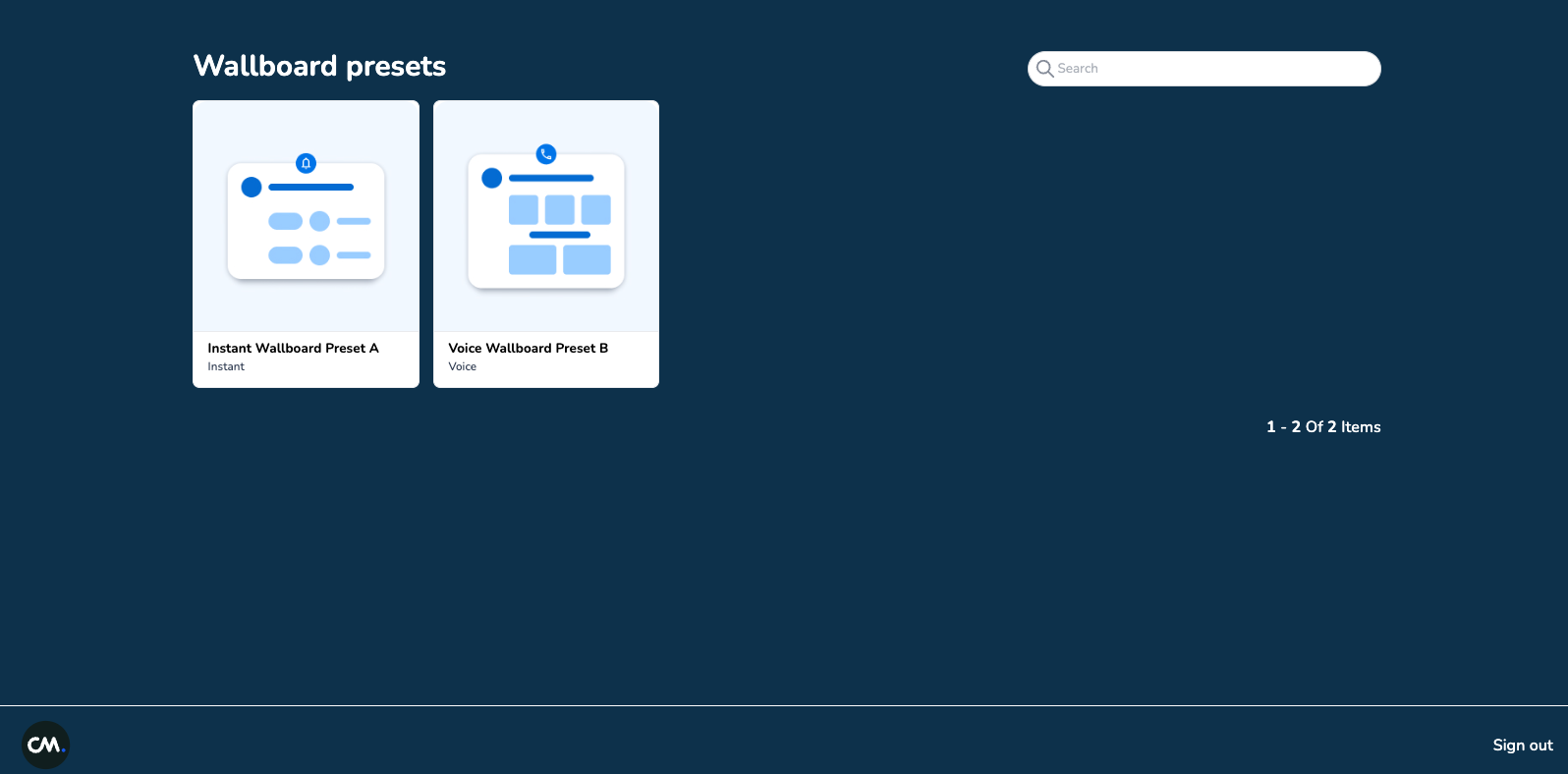Focus the Search input field
Screen dimensions: 1568x774
pyautogui.click(x=1213, y=69)
